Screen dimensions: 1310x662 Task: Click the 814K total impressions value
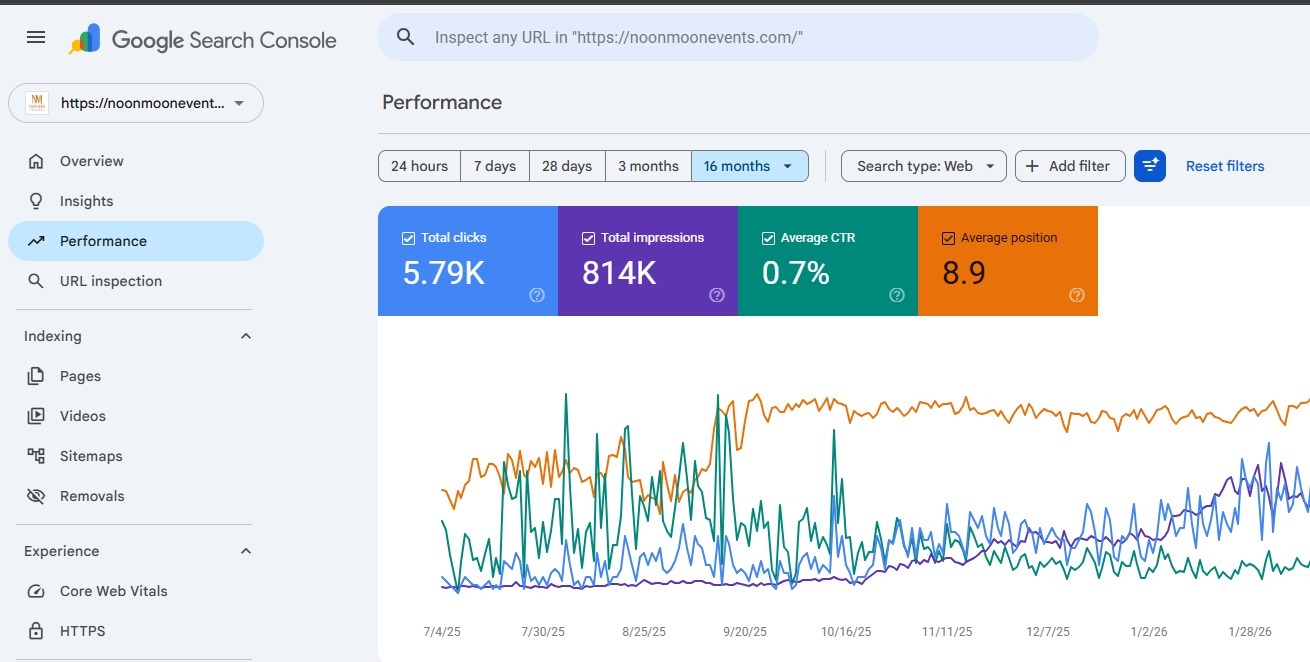click(619, 272)
